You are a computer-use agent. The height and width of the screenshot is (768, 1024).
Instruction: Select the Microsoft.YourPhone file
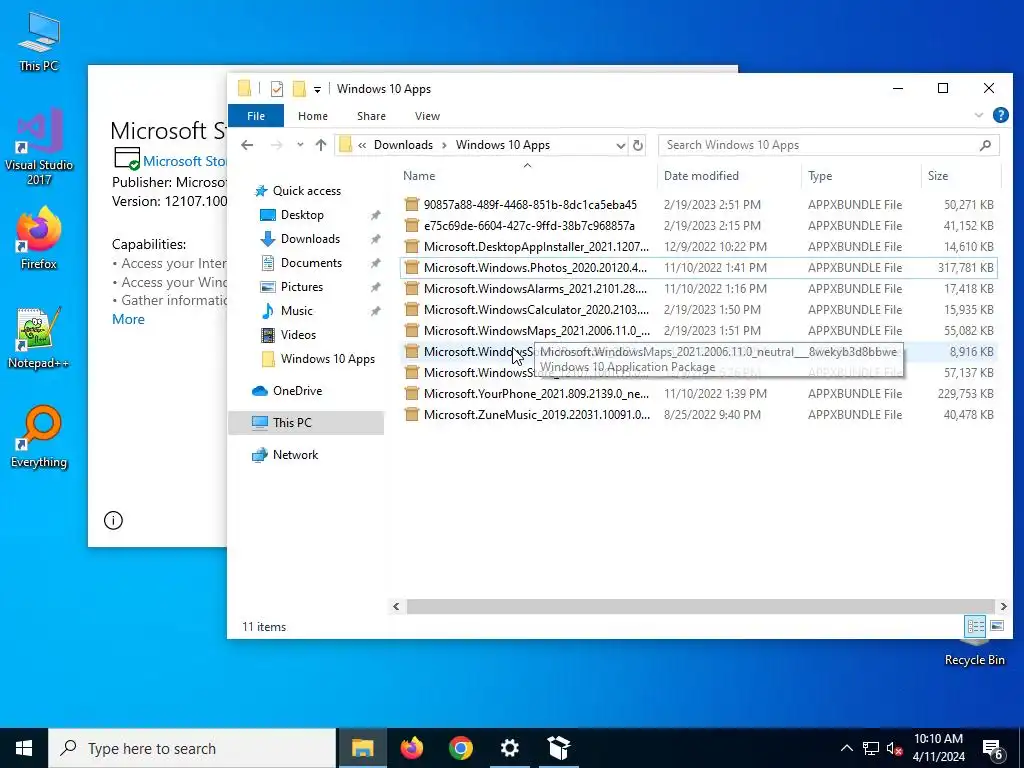(698, 393)
